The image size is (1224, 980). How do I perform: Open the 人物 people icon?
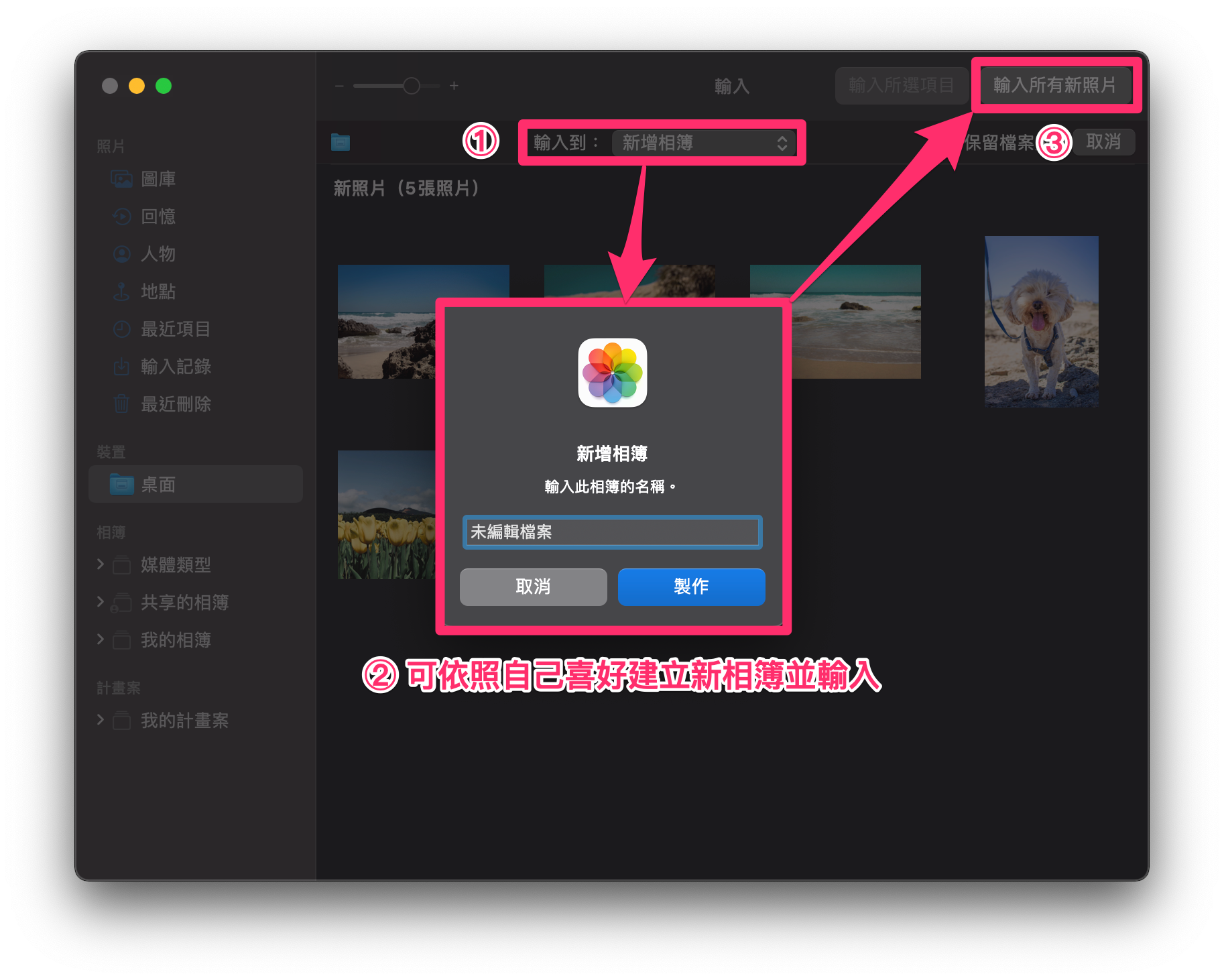[x=121, y=254]
